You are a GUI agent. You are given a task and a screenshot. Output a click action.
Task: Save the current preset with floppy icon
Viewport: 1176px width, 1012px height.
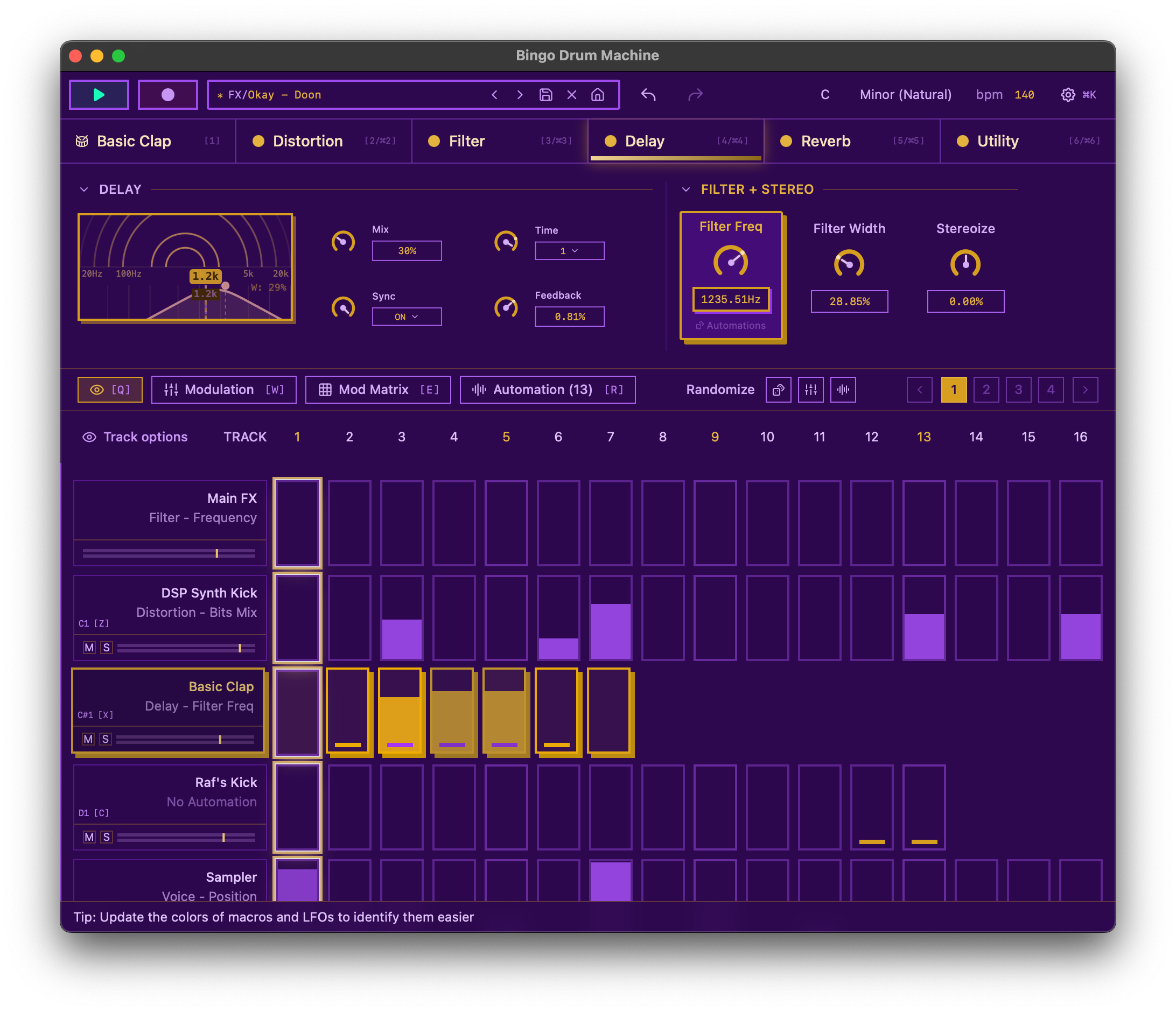545,95
